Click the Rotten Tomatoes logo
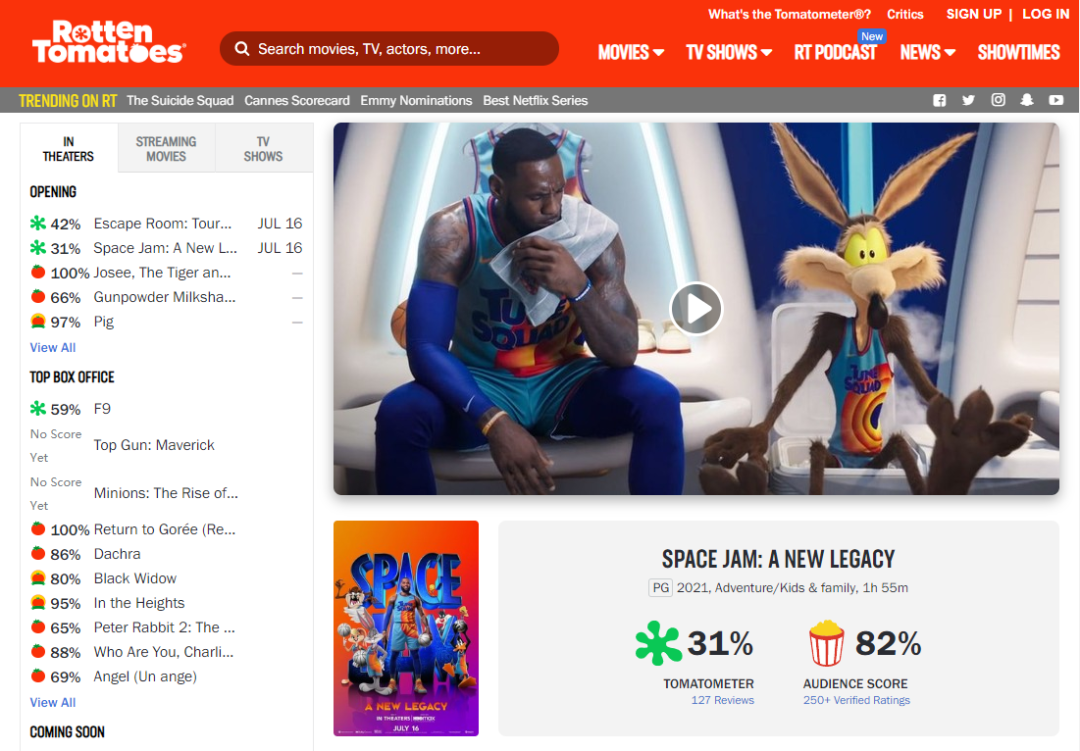Image resolution: width=1080 pixels, height=751 pixels. pos(109,42)
